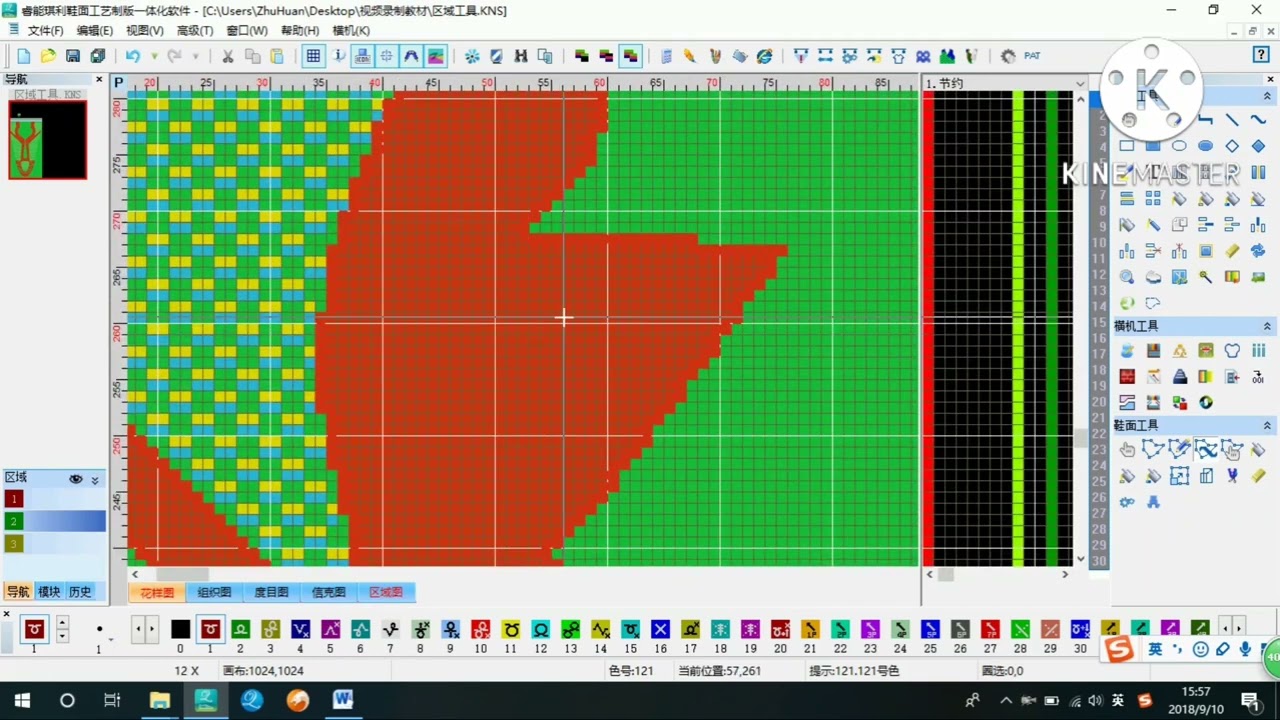Click the gear settings toolbar icon
This screenshot has height=720, width=1280.
pyautogui.click(x=1008, y=56)
